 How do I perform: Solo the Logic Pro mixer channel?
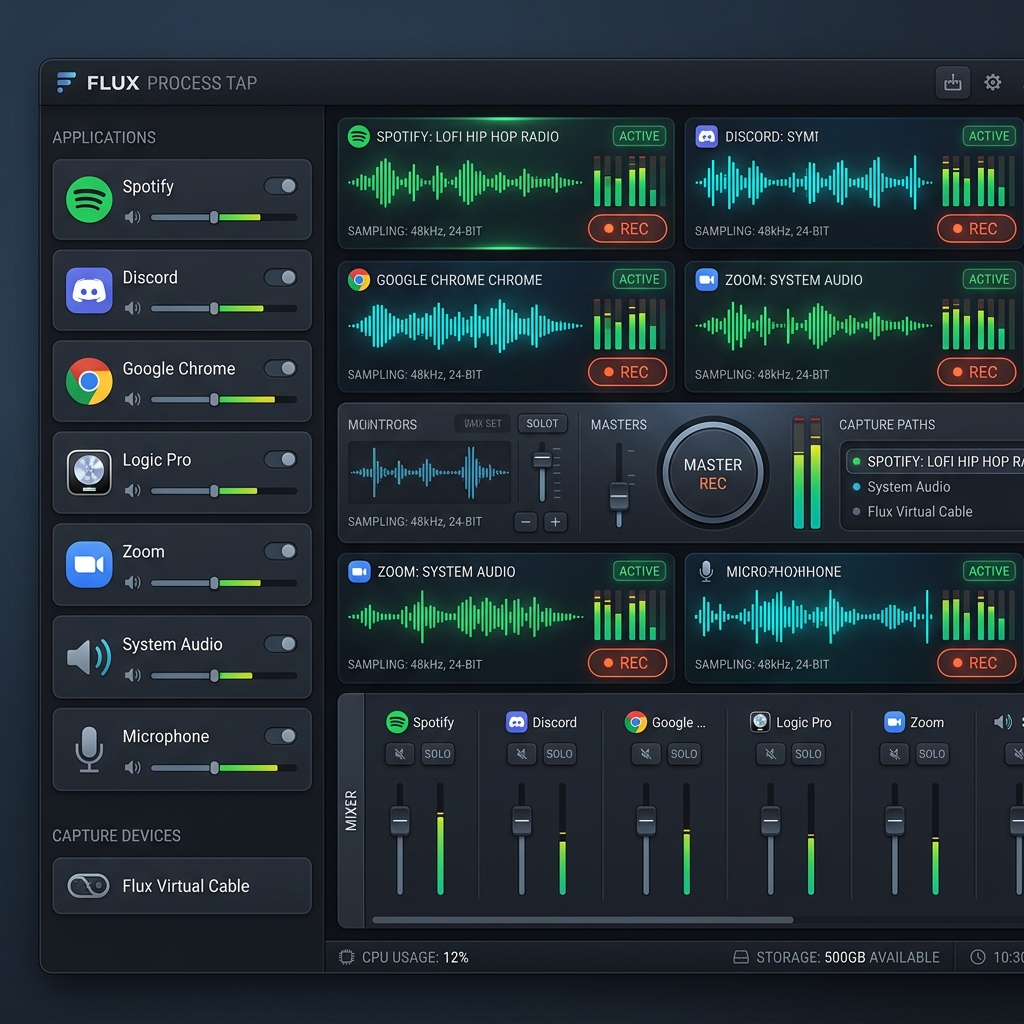pos(808,754)
